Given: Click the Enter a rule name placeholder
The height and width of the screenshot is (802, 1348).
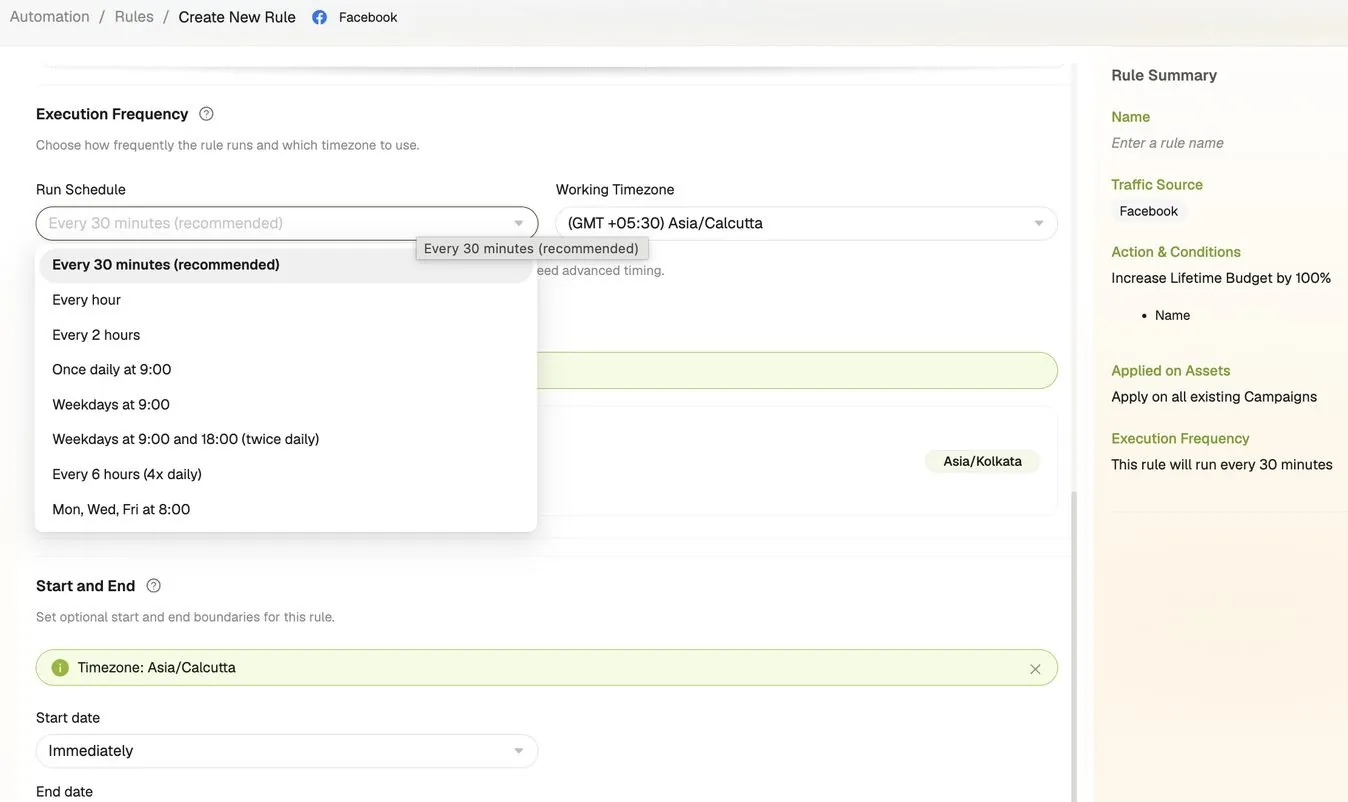Looking at the screenshot, I should (1167, 143).
